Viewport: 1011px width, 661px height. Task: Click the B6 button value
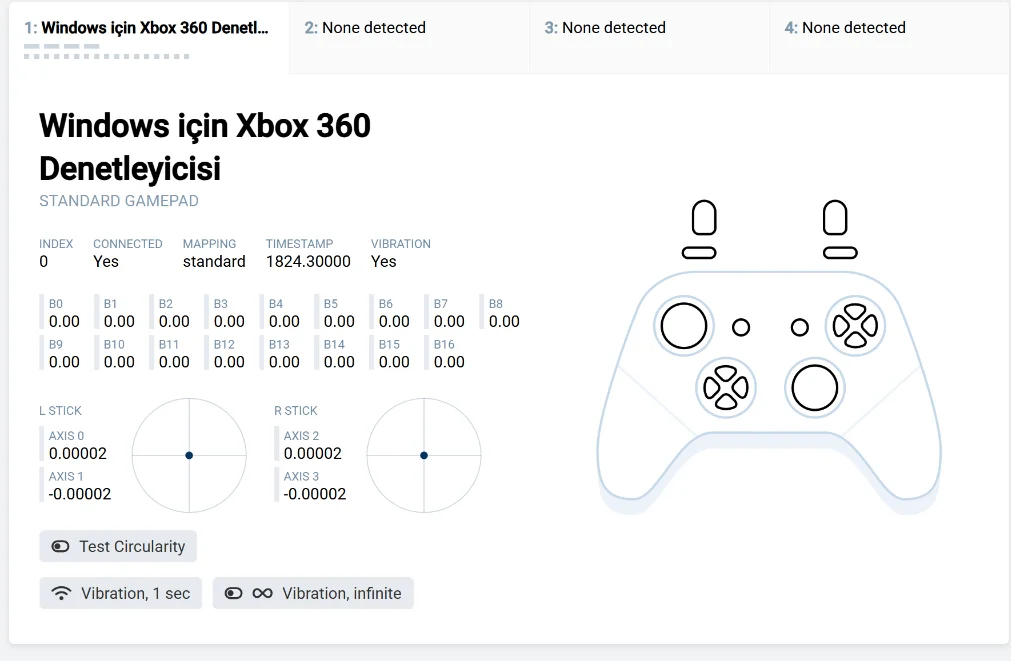click(394, 321)
